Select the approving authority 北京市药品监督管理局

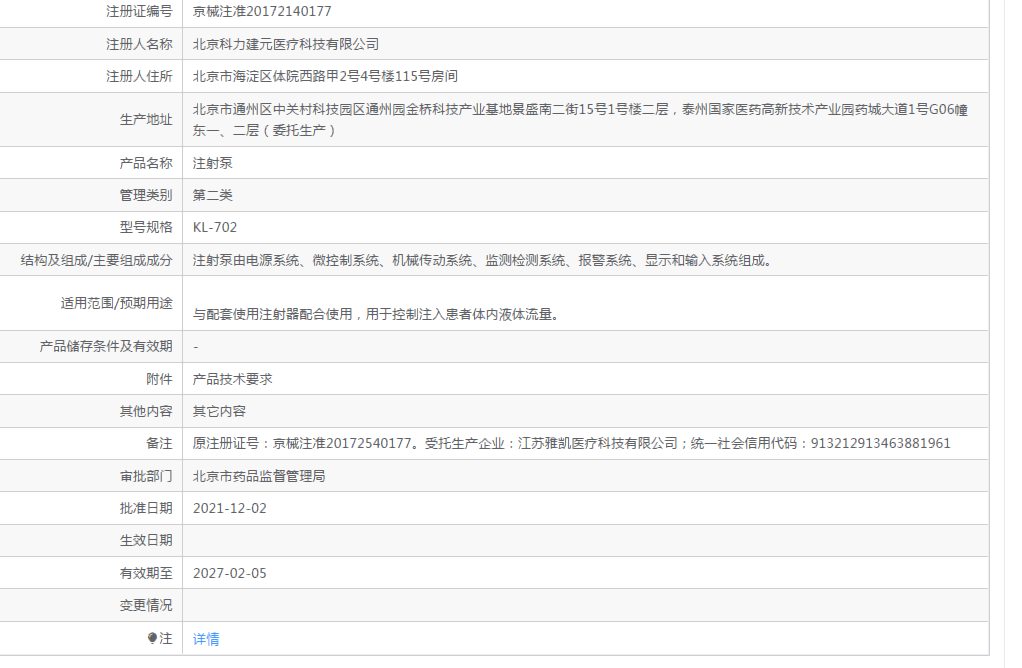[x=259, y=476]
